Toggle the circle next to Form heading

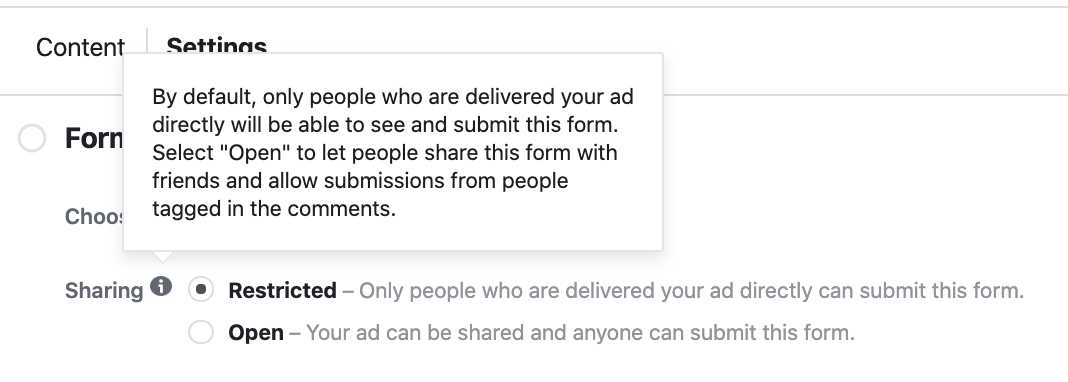[32, 138]
